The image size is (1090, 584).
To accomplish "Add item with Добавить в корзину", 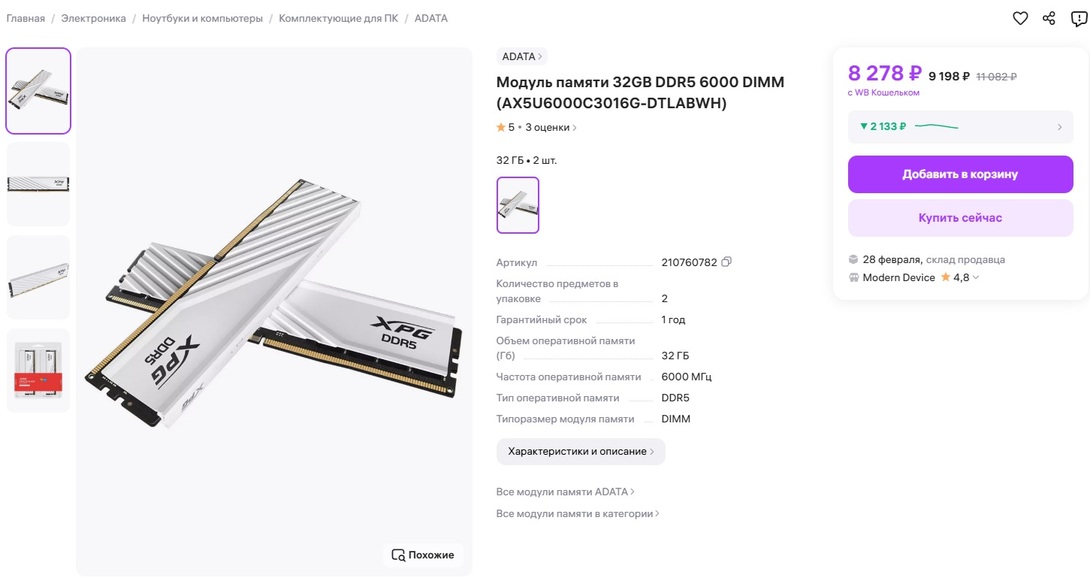I will 960,175.
